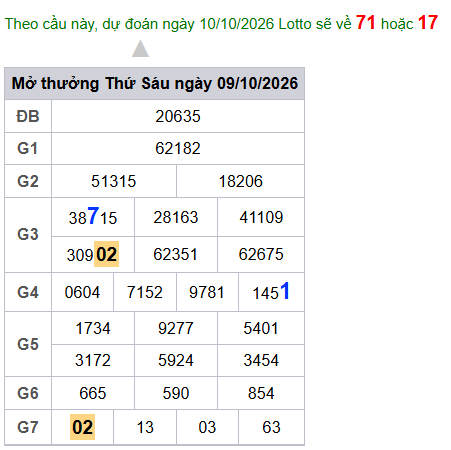Click the prediction text about 10/10/2026
Screen dimensions: 451x450
(221, 23)
